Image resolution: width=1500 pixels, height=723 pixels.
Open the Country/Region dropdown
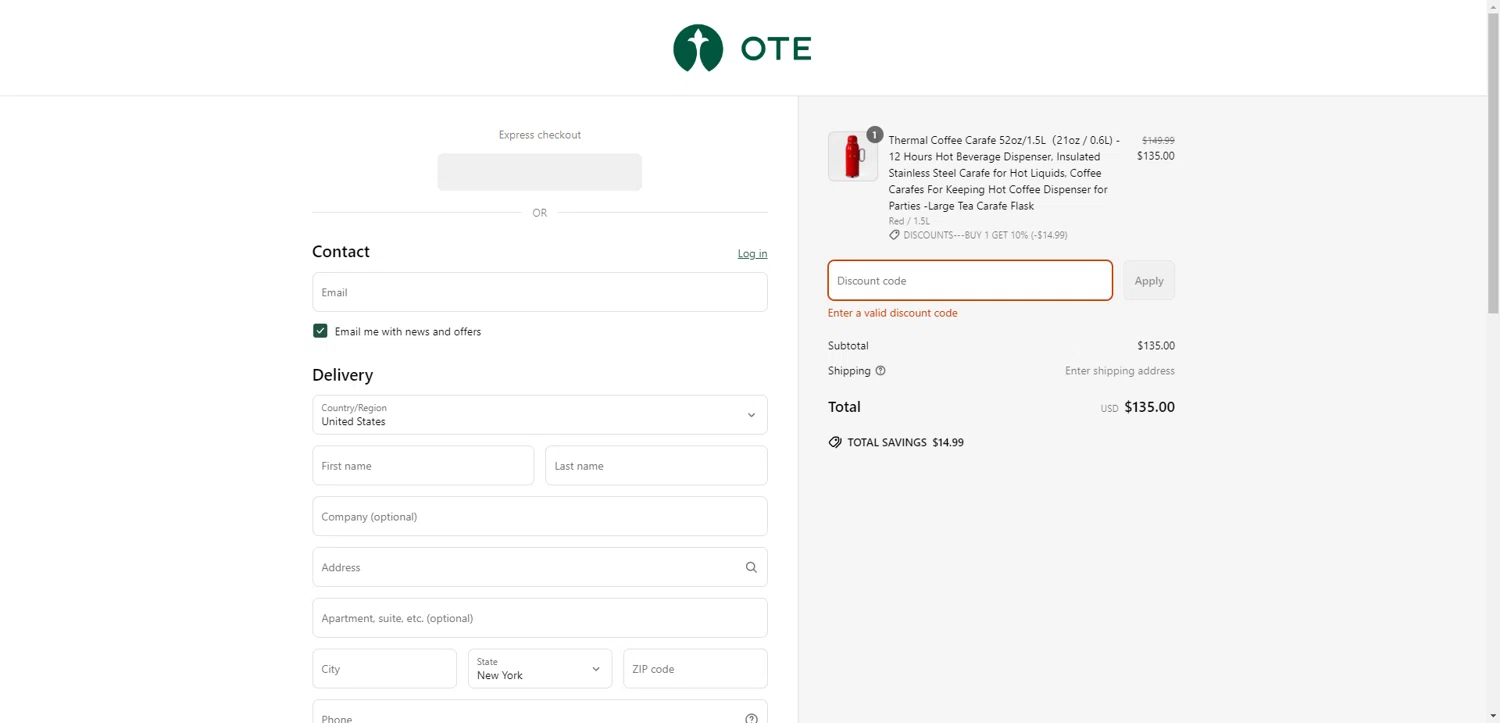540,415
